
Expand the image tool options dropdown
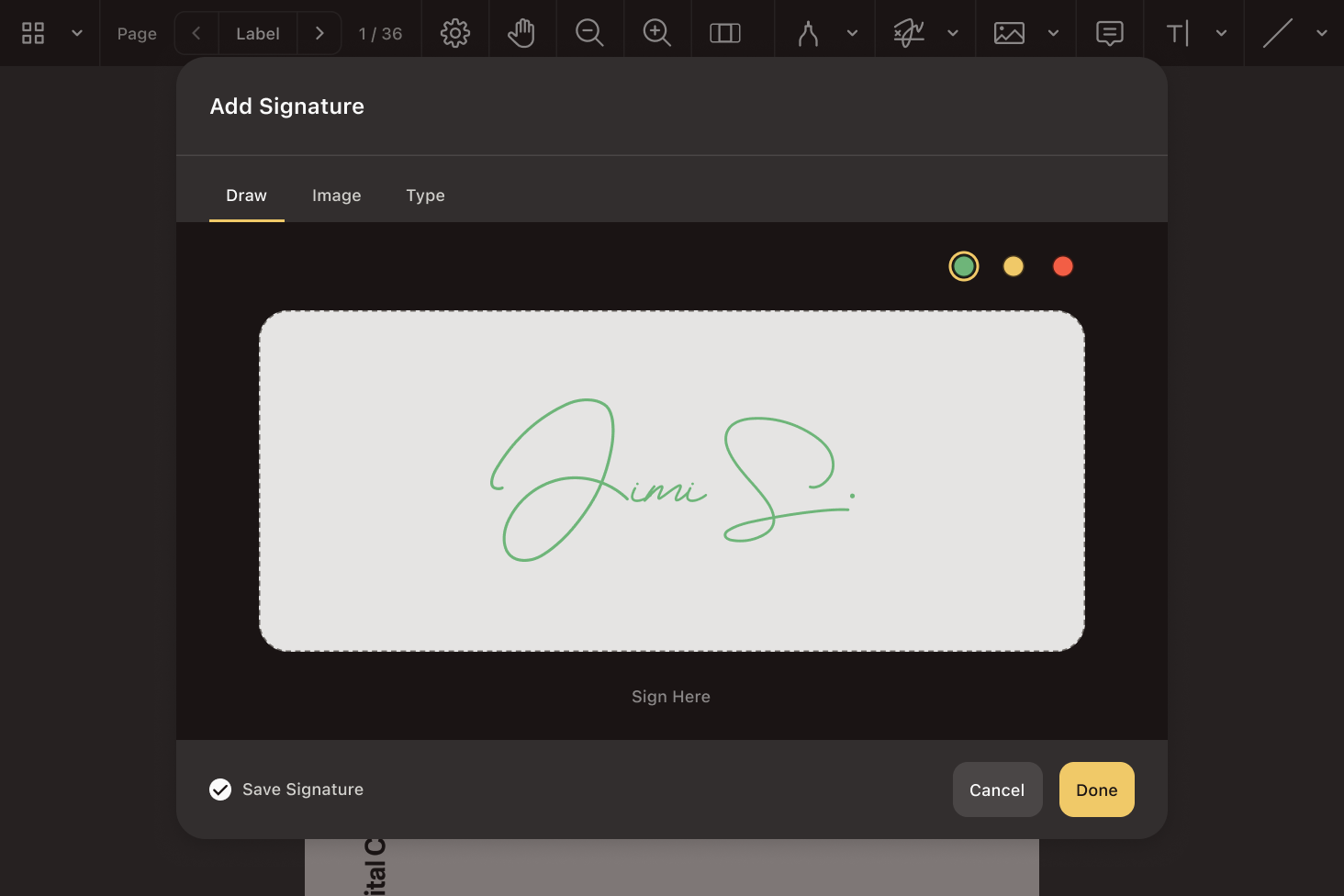coord(1054,31)
